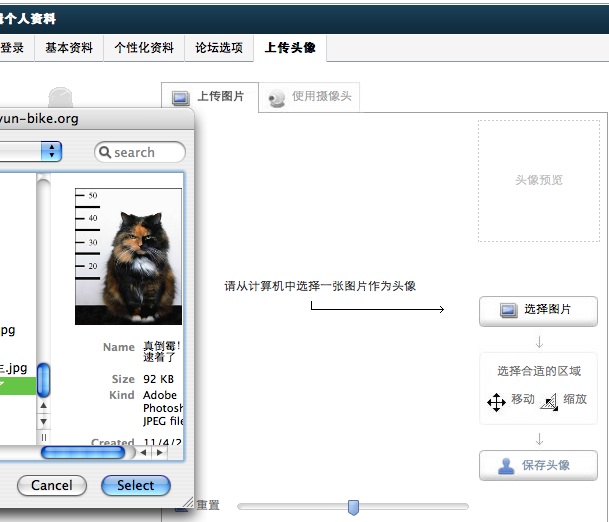Click the dialog resize grip corner
The width and height of the screenshot is (609, 522).
pos(188,502)
